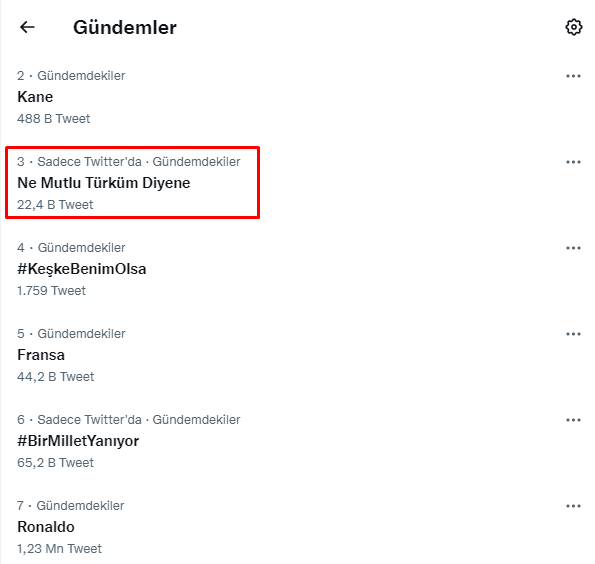Open more options for #BirMilletYanıyor trend
Screen dimensions: 595x564
[x=573, y=420]
